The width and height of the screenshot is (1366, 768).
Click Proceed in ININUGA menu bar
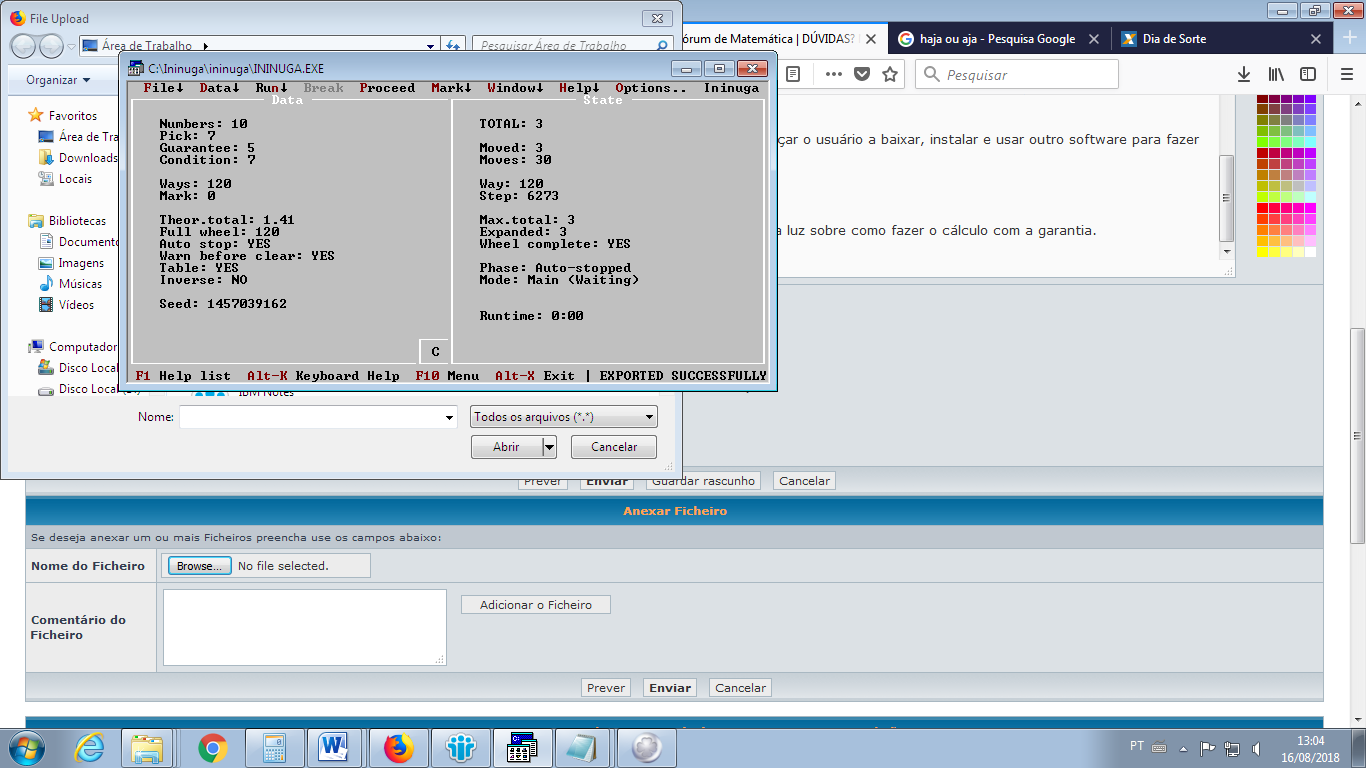point(387,88)
